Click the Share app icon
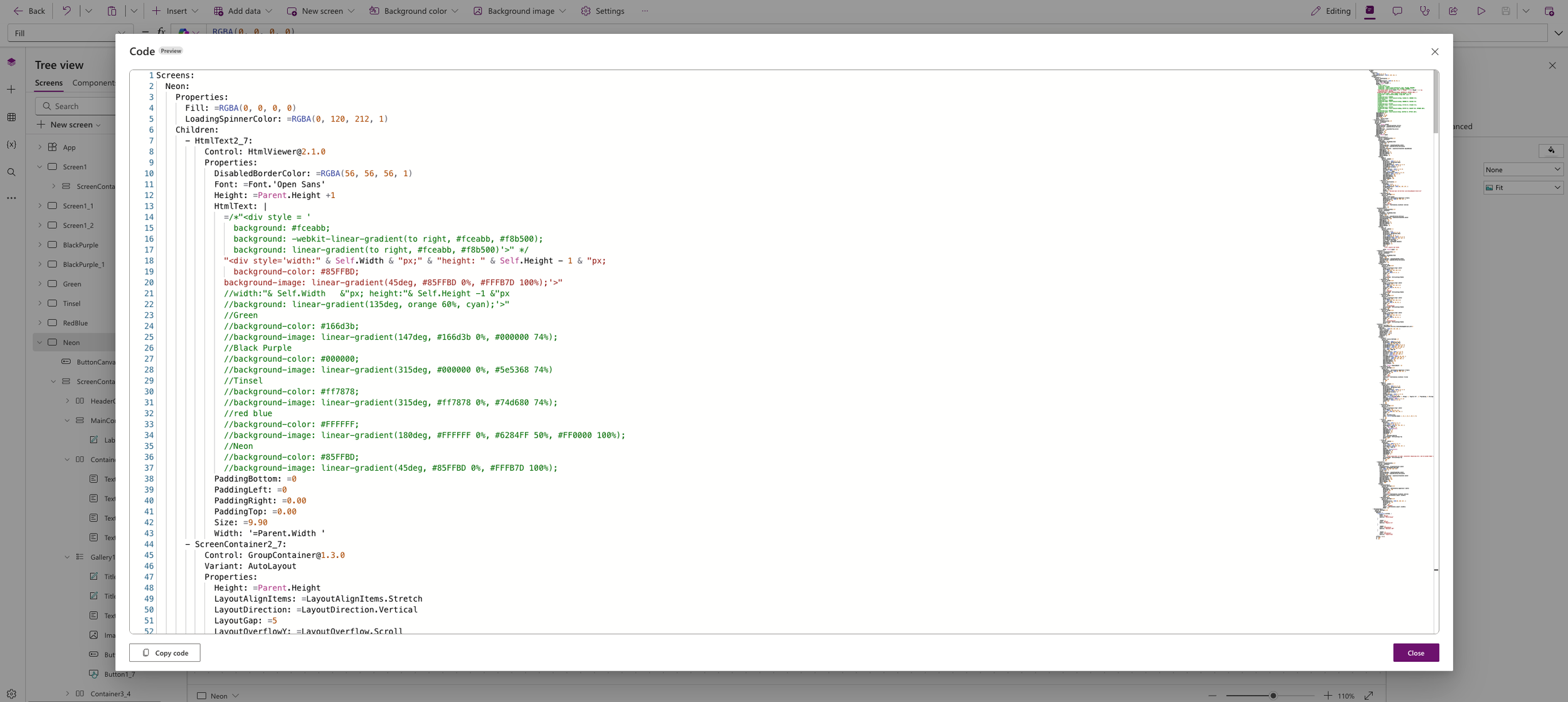 click(x=1453, y=11)
